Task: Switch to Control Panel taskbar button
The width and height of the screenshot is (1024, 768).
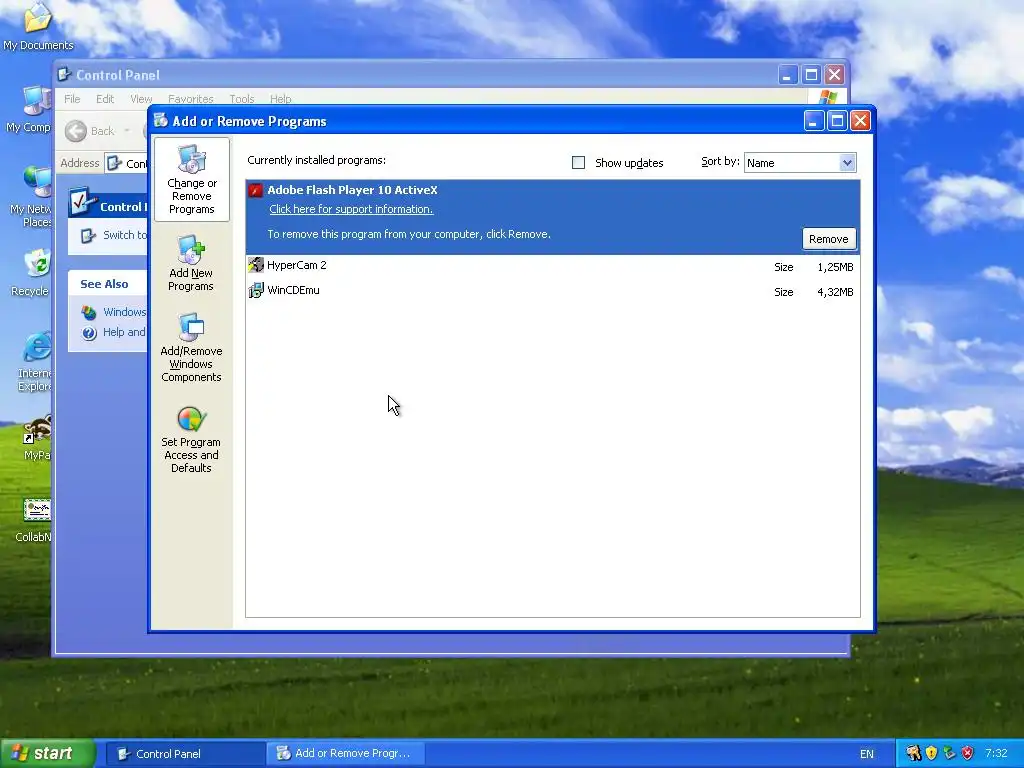Action: pos(185,754)
